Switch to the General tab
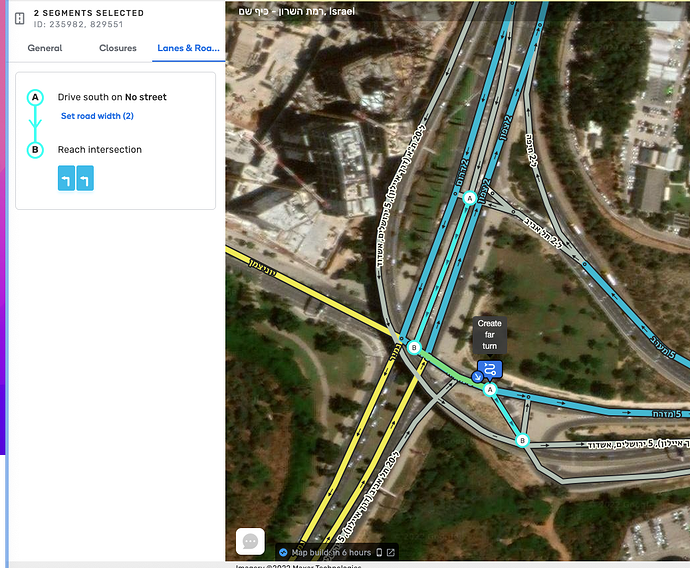Viewport: 690px width, 568px height. pyautogui.click(x=45, y=48)
